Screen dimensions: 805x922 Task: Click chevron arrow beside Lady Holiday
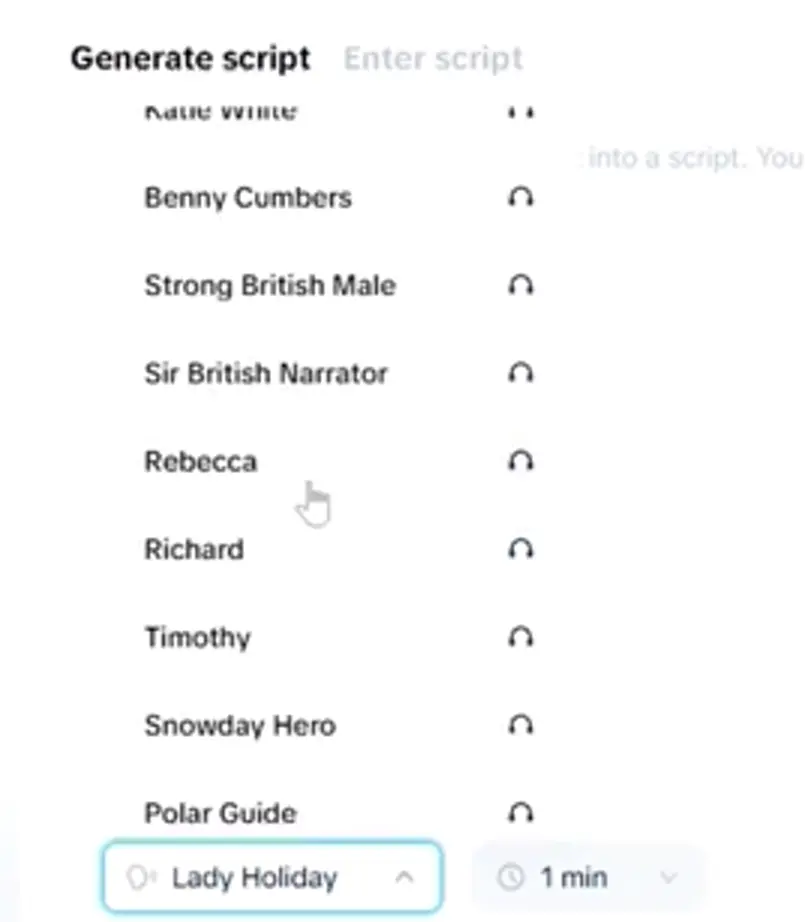click(404, 878)
